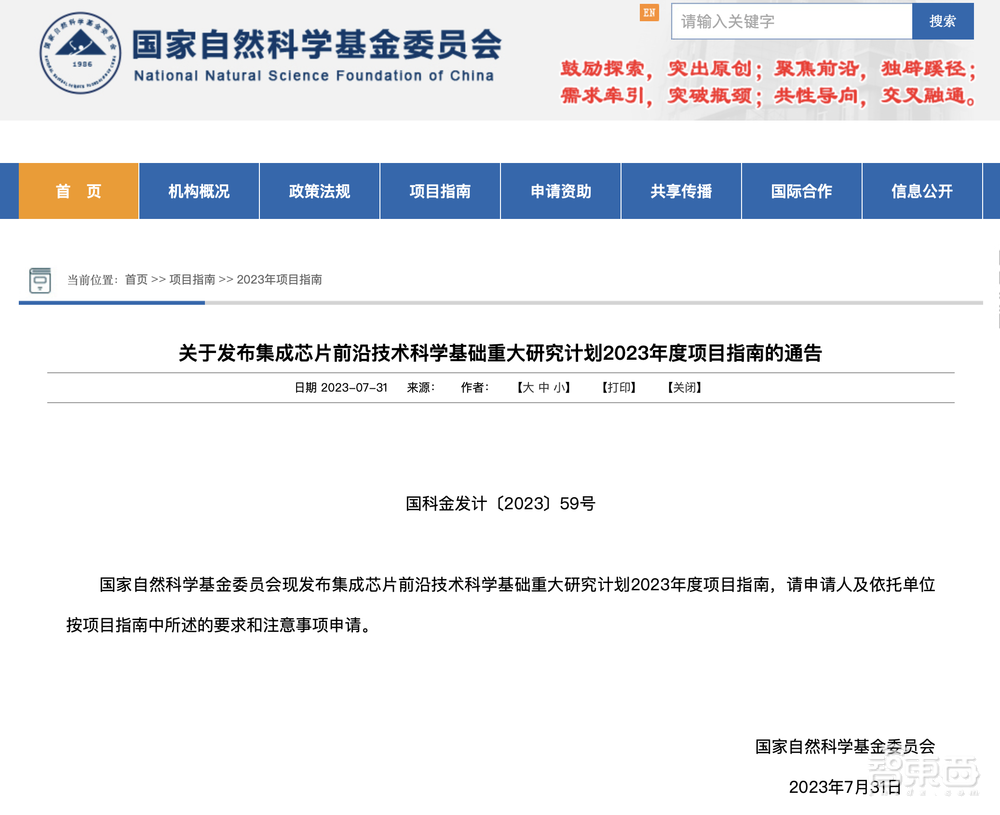Click the 机构概况 menu item
This screenshot has width=1000, height=815.
[198, 191]
